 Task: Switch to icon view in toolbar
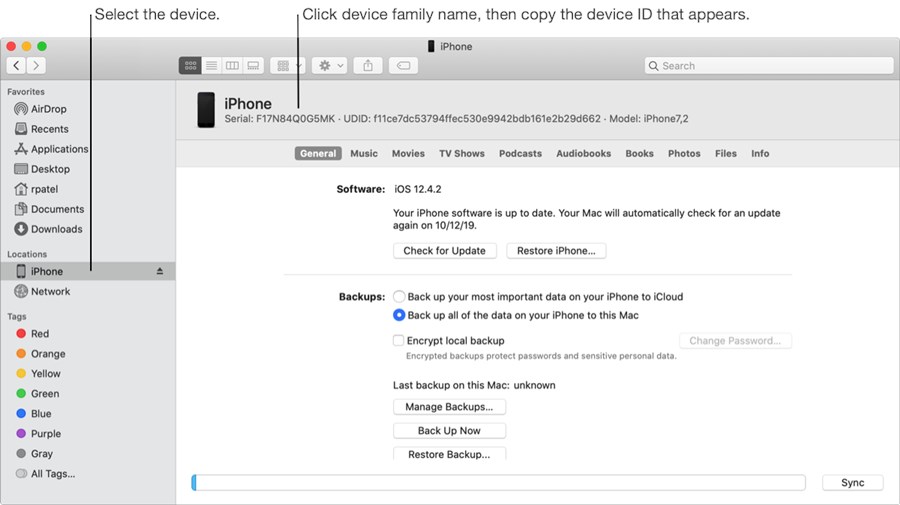click(189, 66)
